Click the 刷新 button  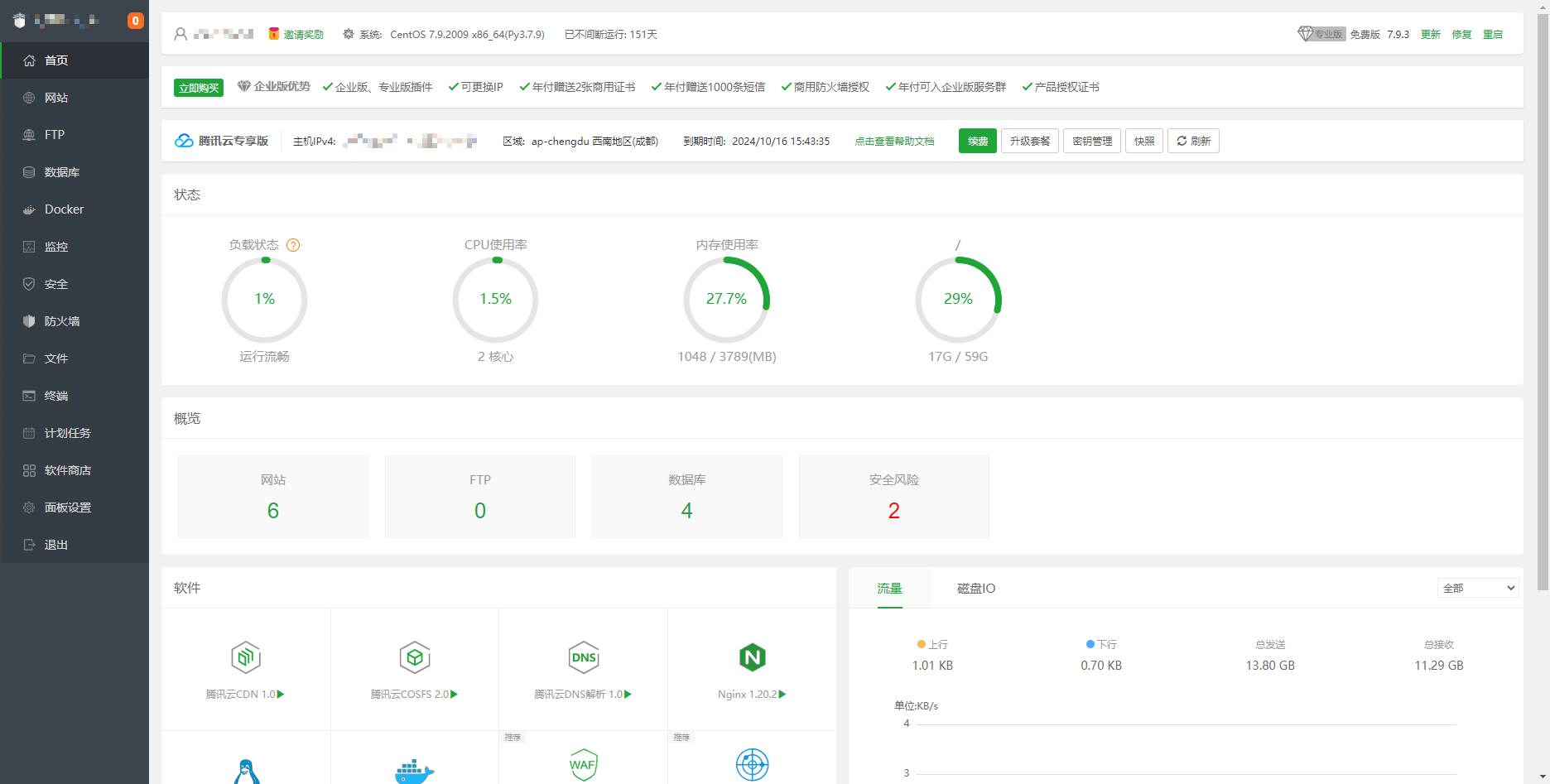1193,141
